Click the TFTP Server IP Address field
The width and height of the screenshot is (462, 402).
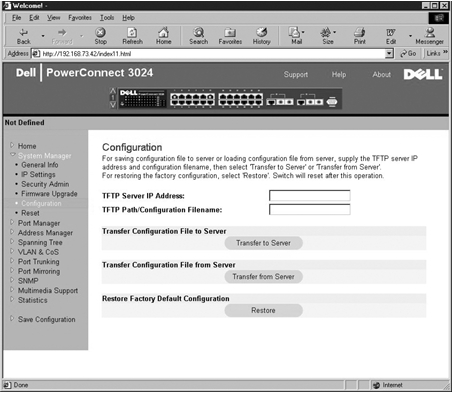[x=310, y=196]
